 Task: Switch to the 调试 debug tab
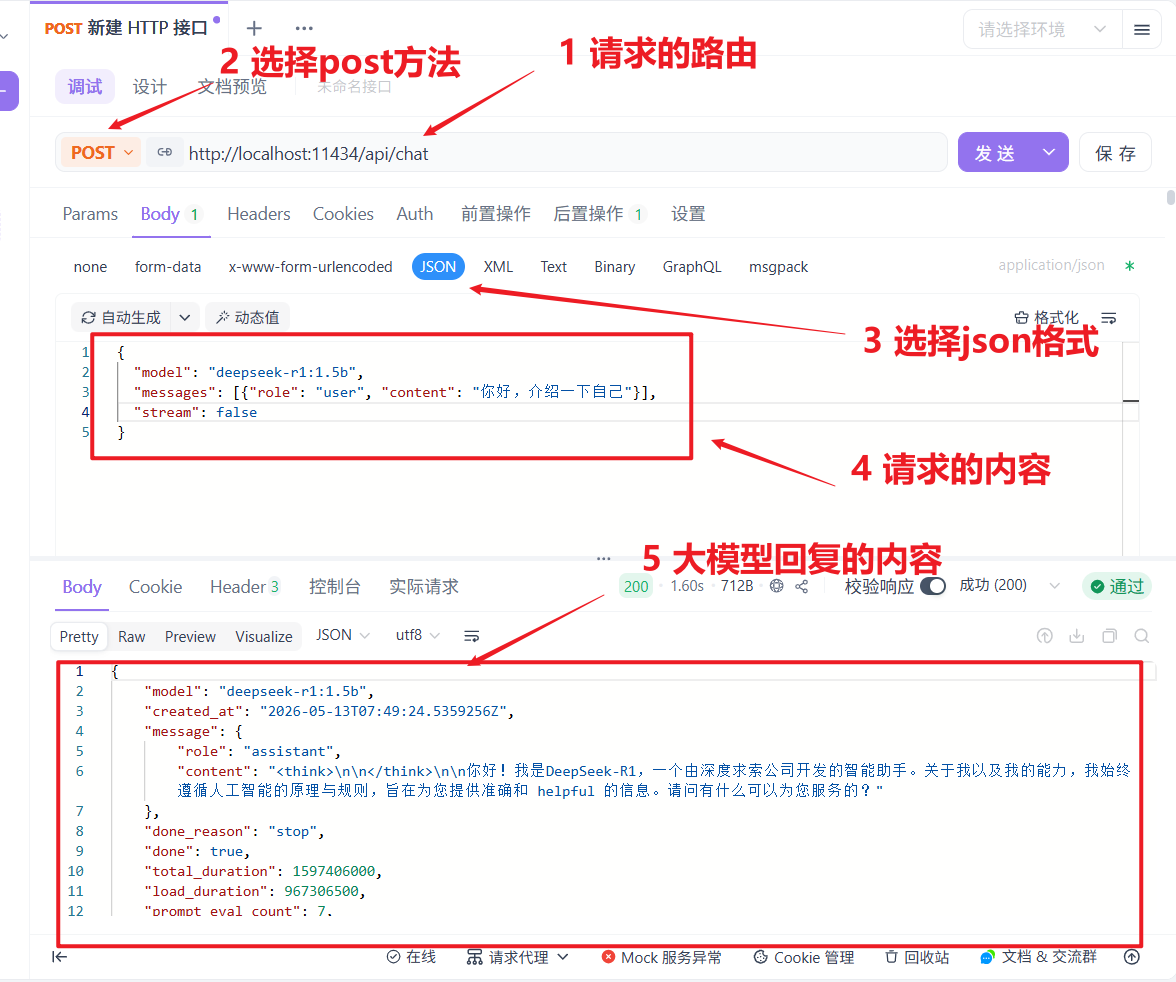[85, 87]
